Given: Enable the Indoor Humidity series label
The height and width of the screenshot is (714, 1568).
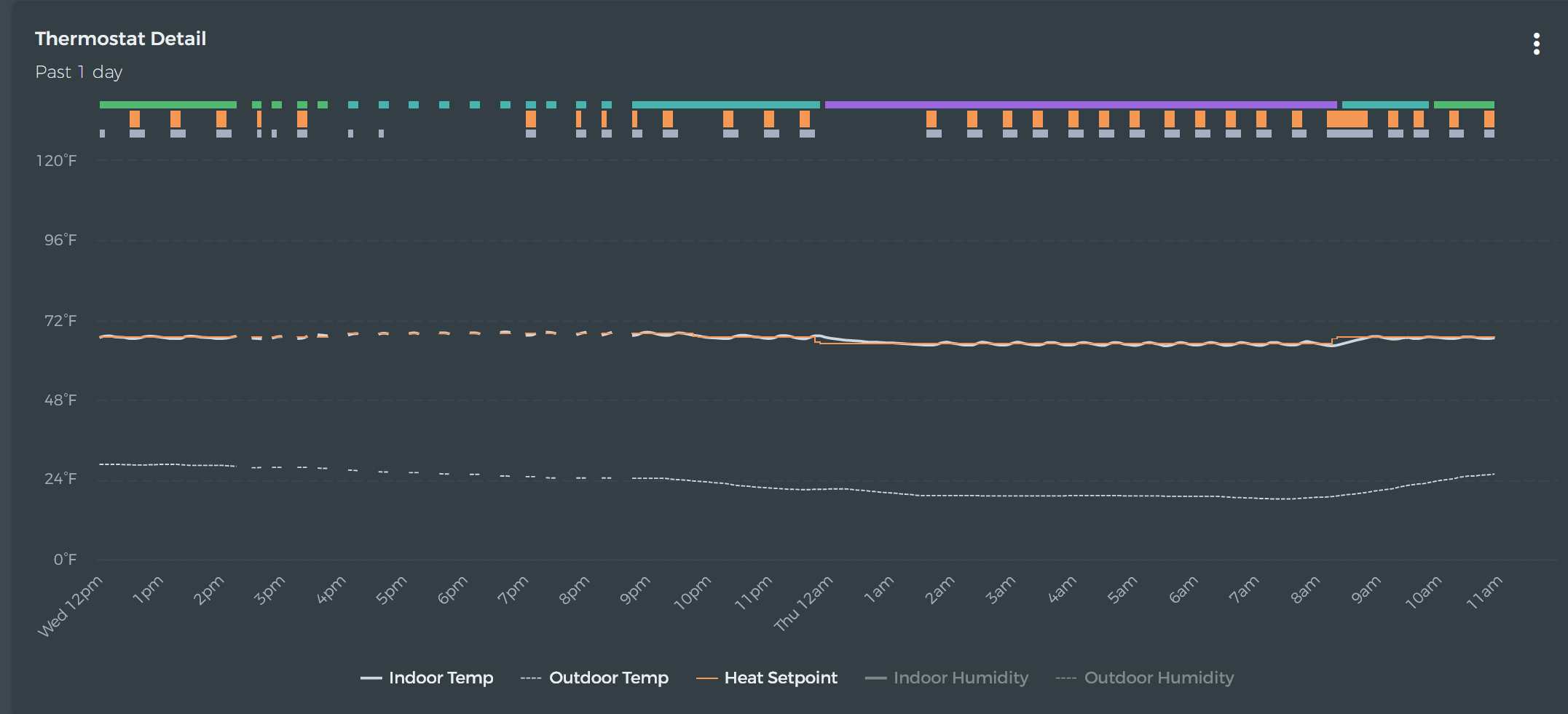Looking at the screenshot, I should 961,678.
